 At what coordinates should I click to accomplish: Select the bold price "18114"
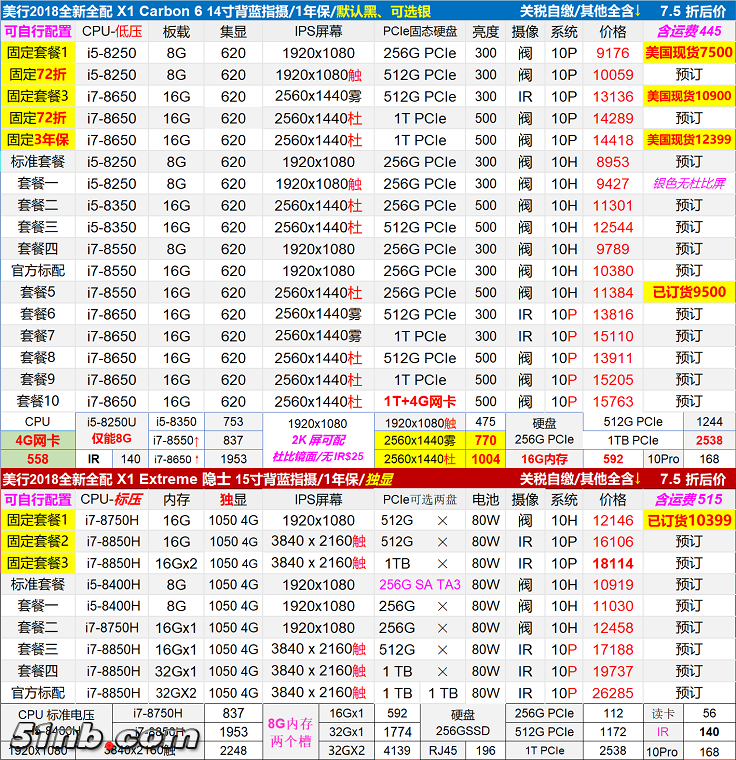(x=613, y=564)
